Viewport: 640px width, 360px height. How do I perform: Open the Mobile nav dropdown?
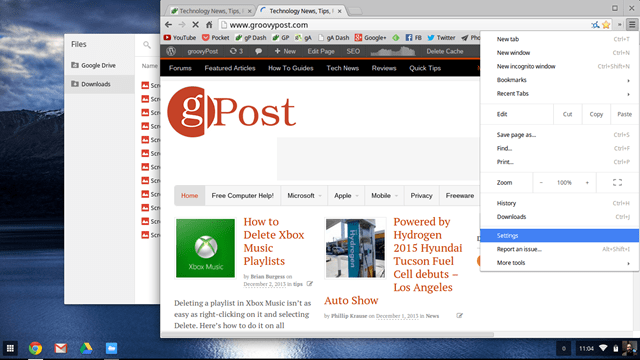click(x=384, y=196)
